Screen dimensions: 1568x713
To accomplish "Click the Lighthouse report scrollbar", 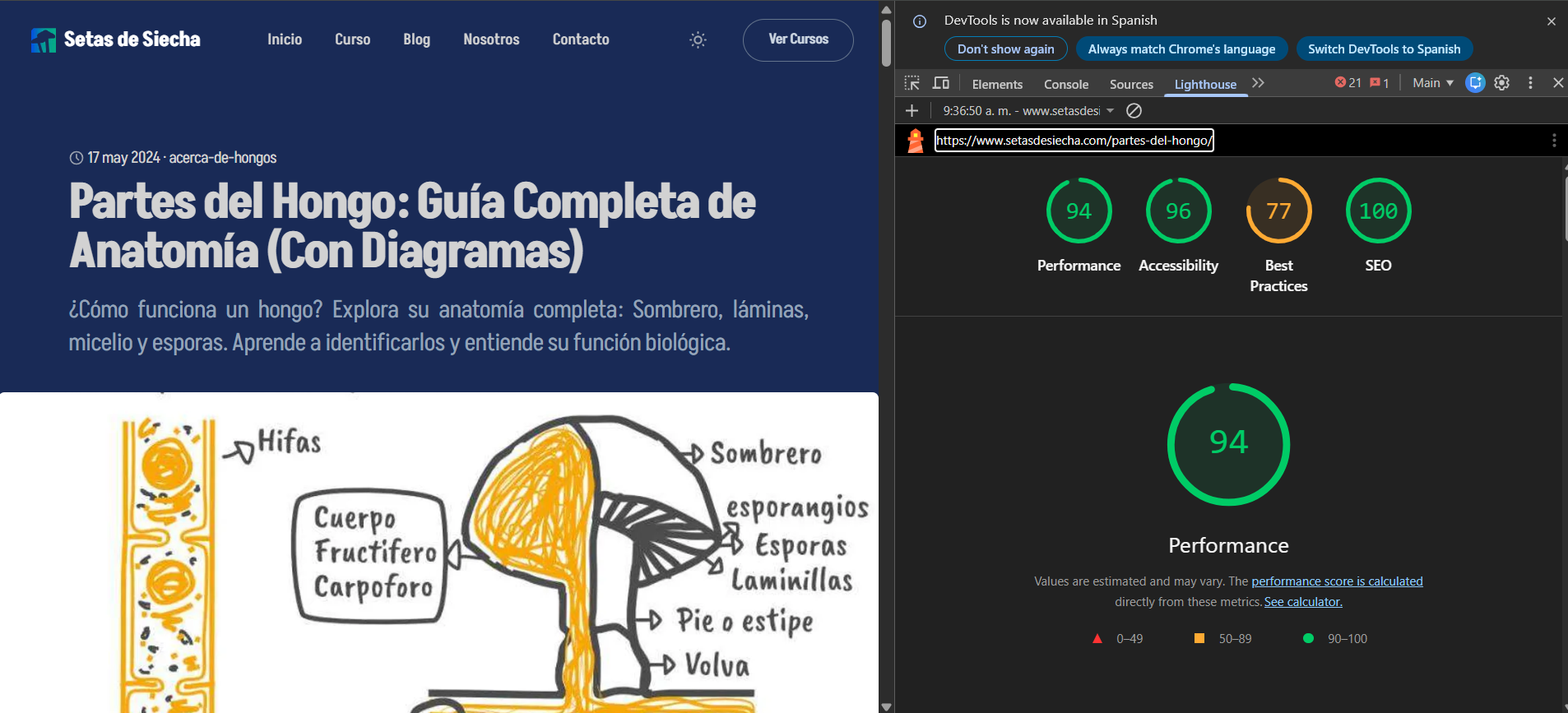I will [1565, 207].
